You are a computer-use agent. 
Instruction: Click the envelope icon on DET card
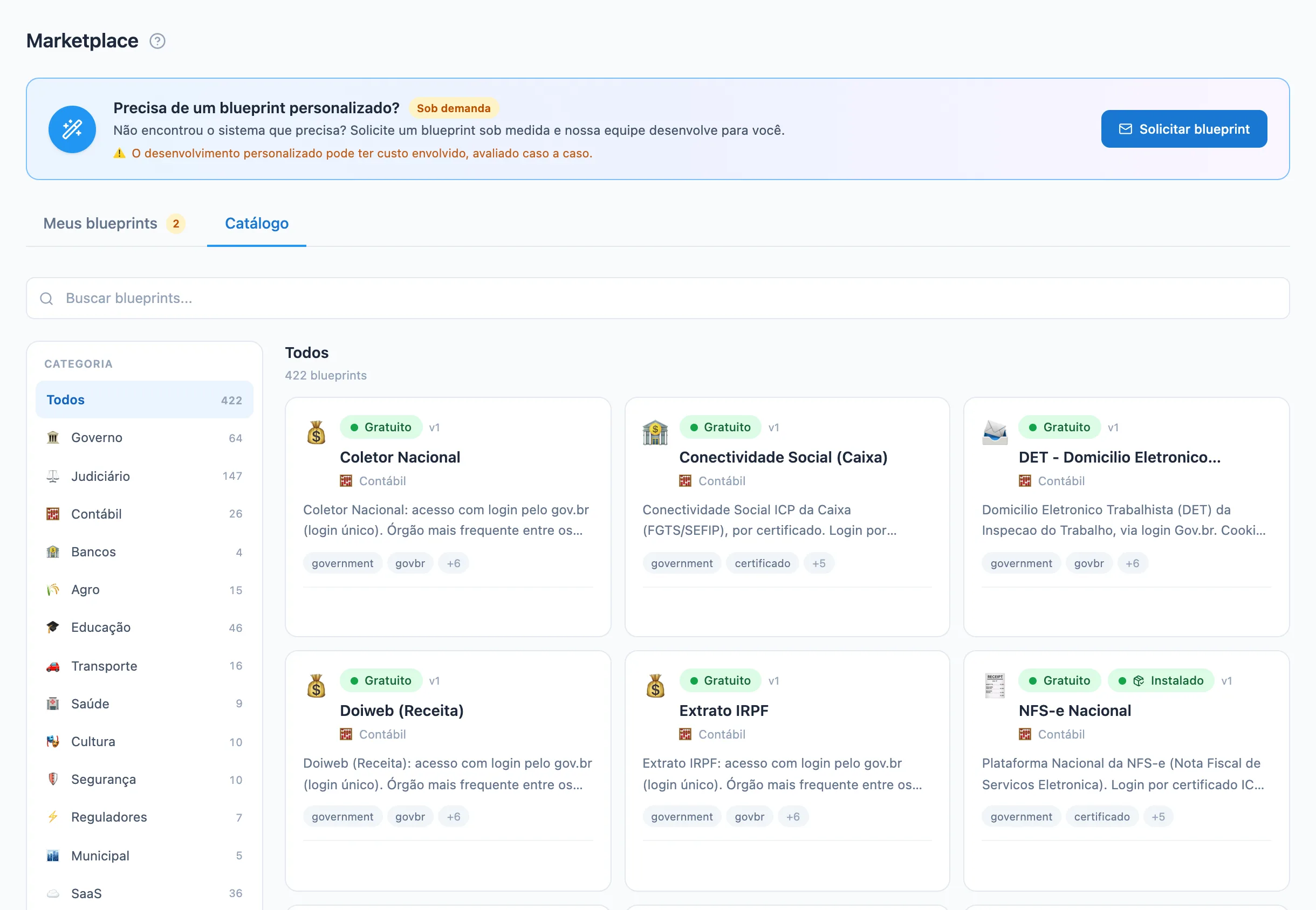click(x=995, y=432)
